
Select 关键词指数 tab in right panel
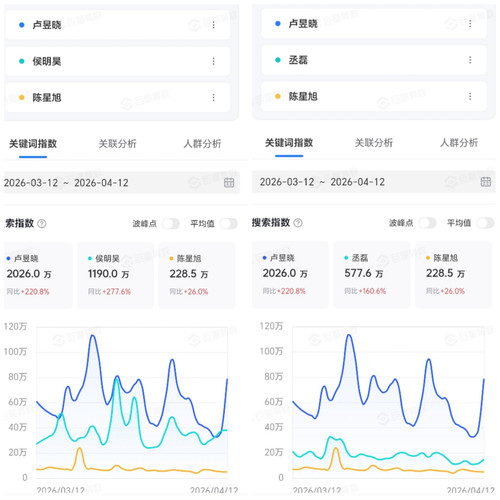pyautogui.click(x=289, y=143)
